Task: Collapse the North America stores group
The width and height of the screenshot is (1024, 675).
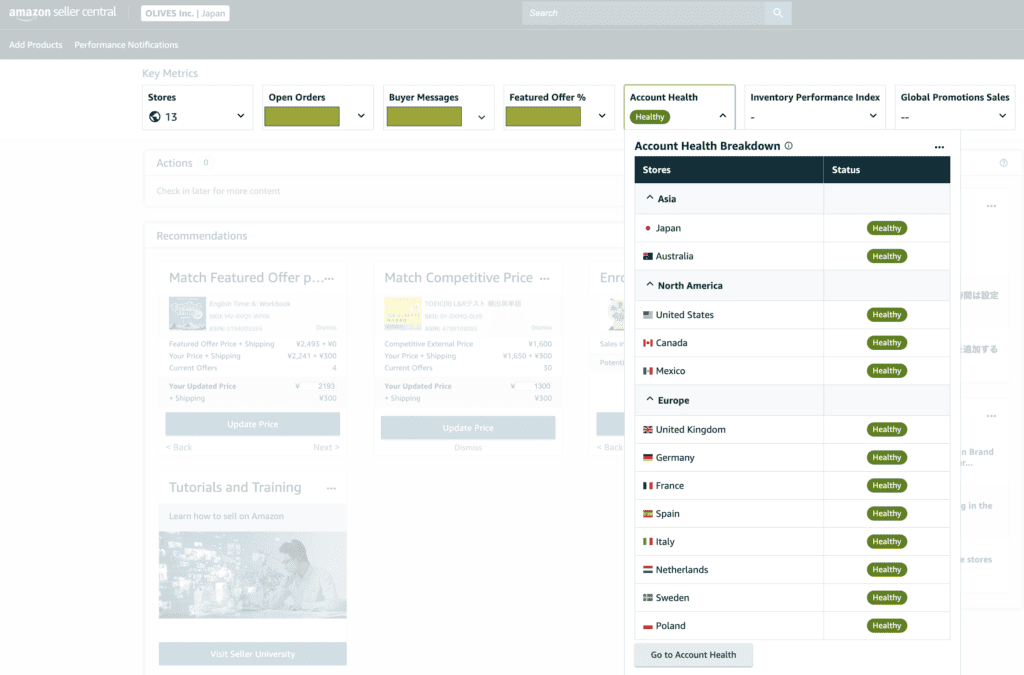Action: pos(650,285)
